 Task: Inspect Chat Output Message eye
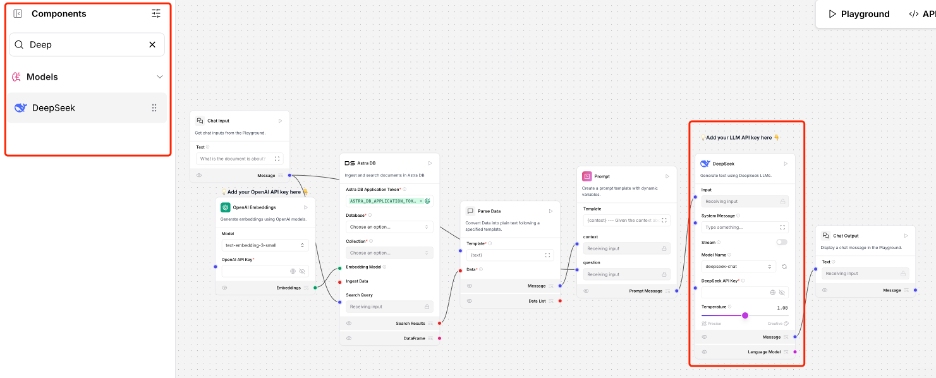(825, 290)
